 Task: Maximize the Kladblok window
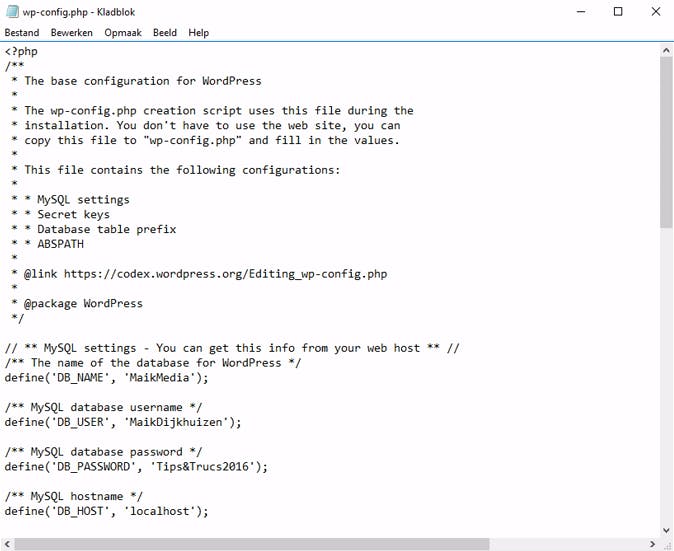point(618,12)
